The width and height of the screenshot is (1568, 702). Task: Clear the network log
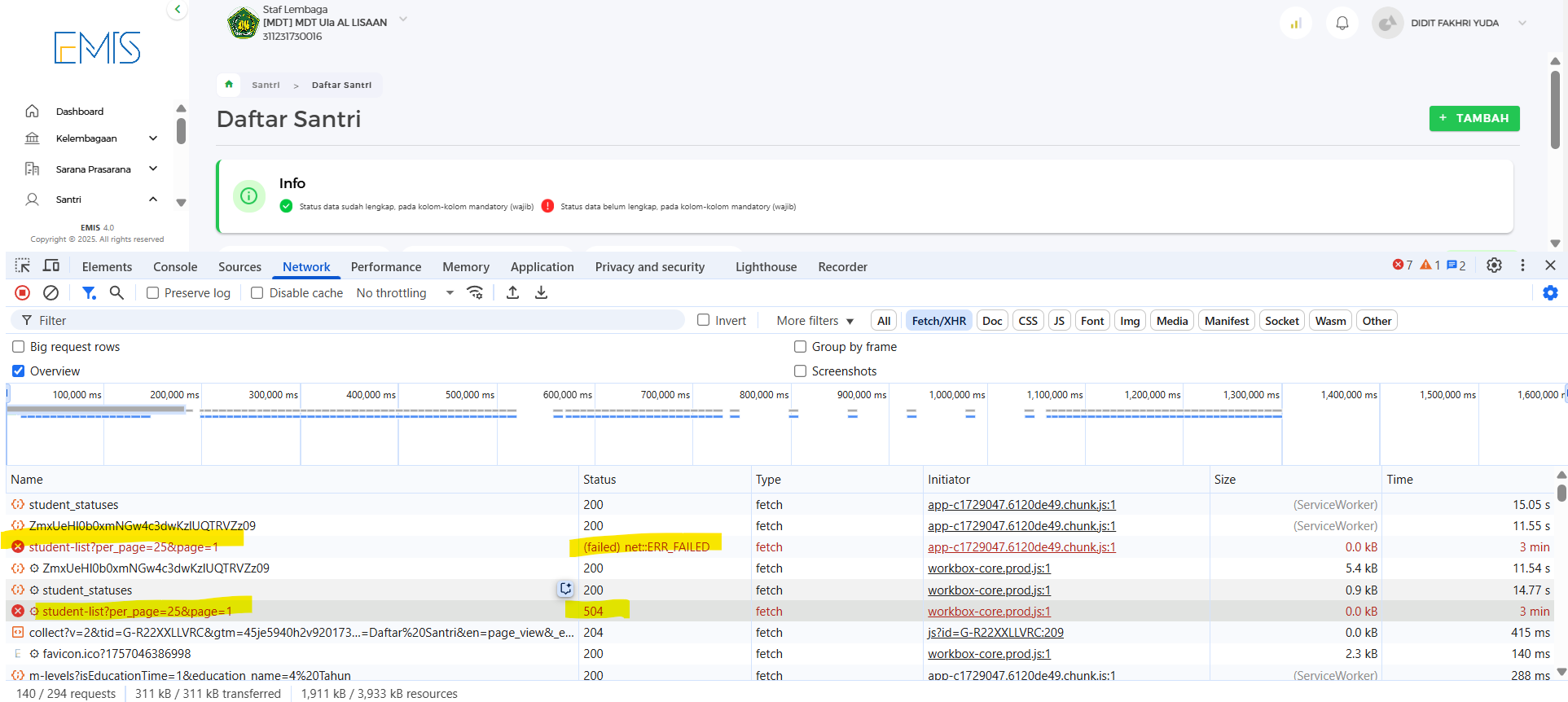(51, 293)
